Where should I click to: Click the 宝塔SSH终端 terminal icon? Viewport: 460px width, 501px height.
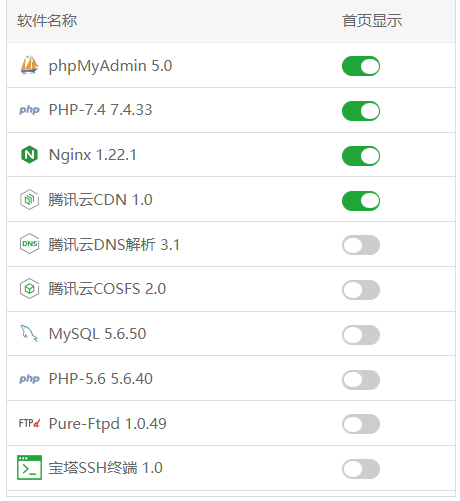point(29,468)
